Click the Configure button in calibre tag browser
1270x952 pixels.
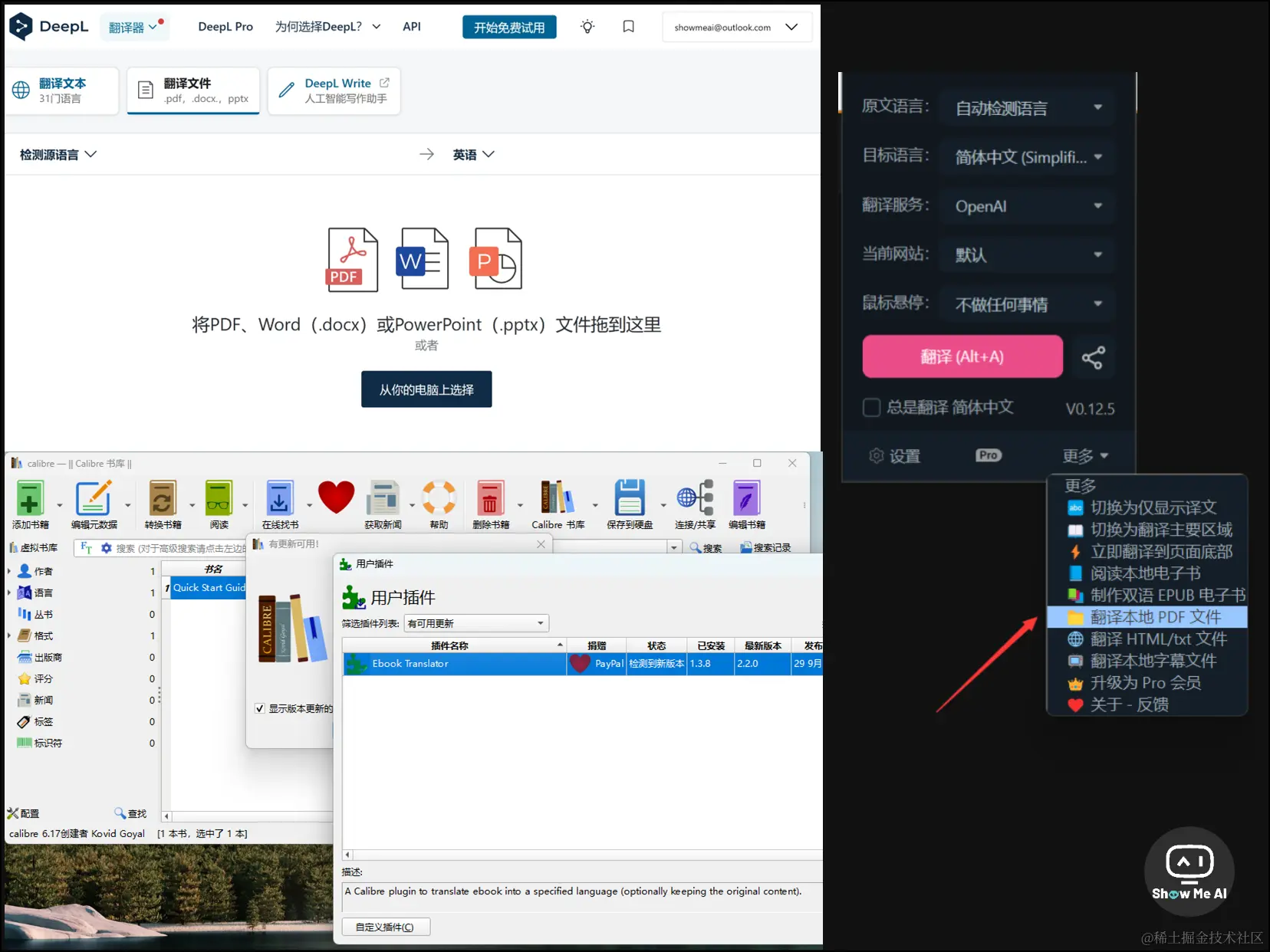point(23,813)
